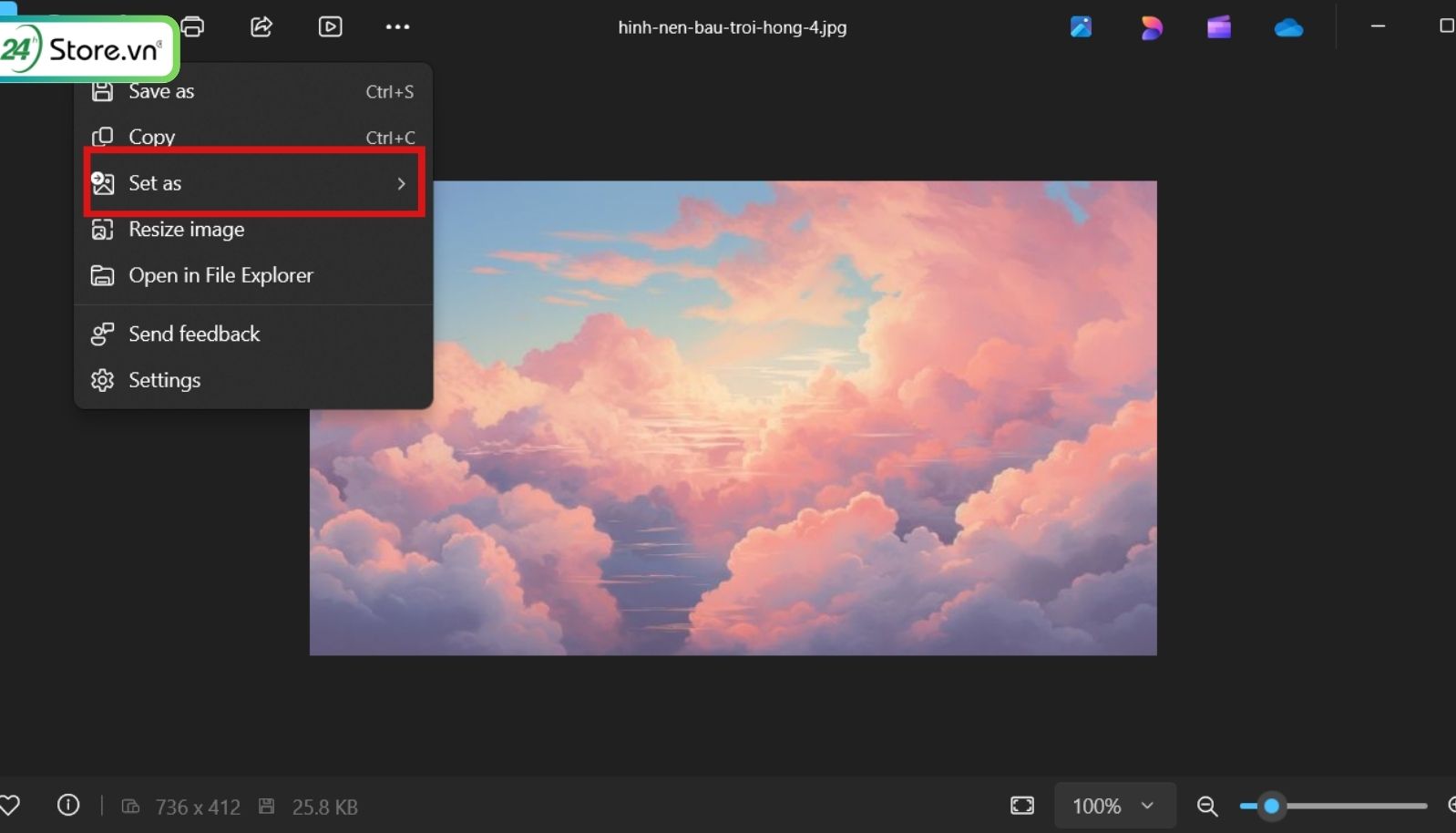The image size is (1456, 833).
Task: Open the 100% zoom level dropdown
Action: (x=1114, y=806)
